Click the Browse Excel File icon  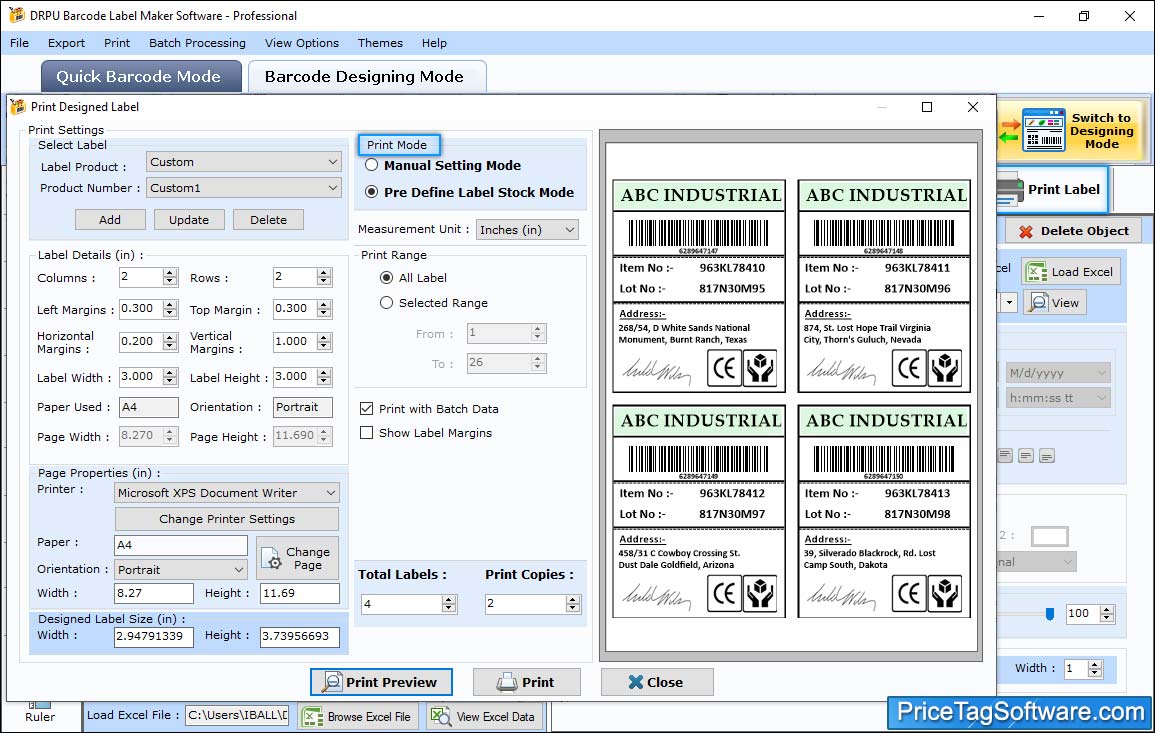[x=313, y=717]
